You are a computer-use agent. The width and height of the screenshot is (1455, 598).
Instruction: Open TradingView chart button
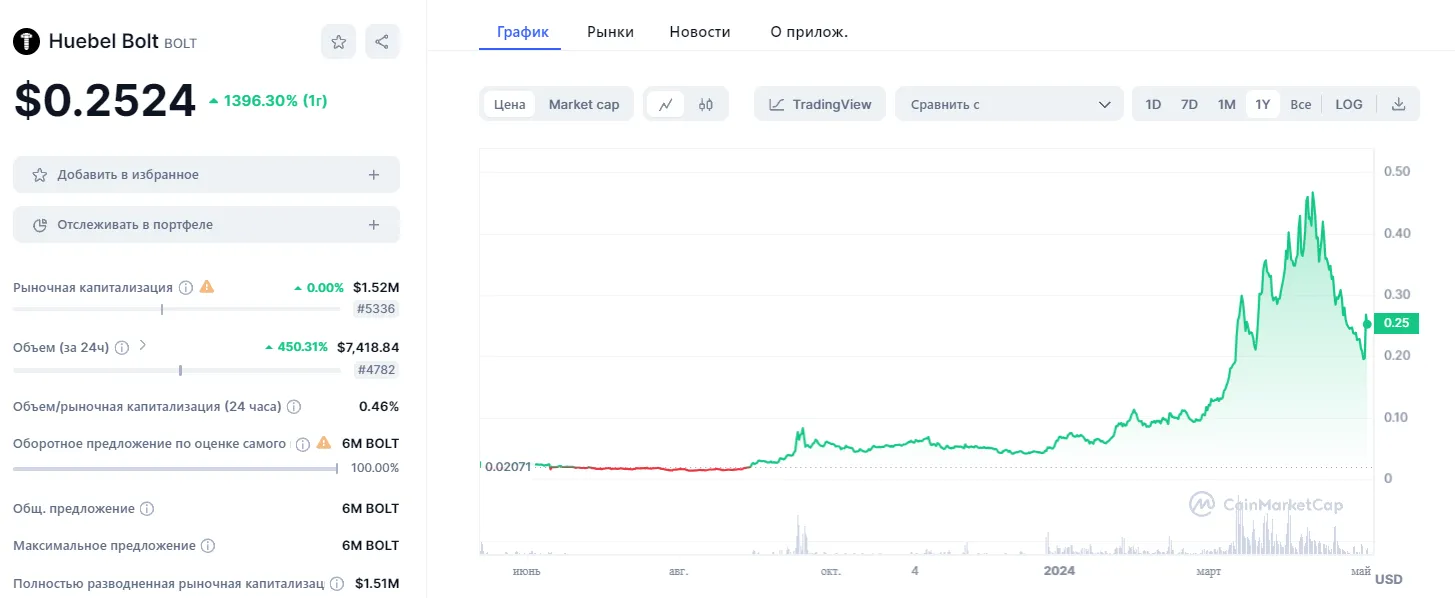pos(820,104)
